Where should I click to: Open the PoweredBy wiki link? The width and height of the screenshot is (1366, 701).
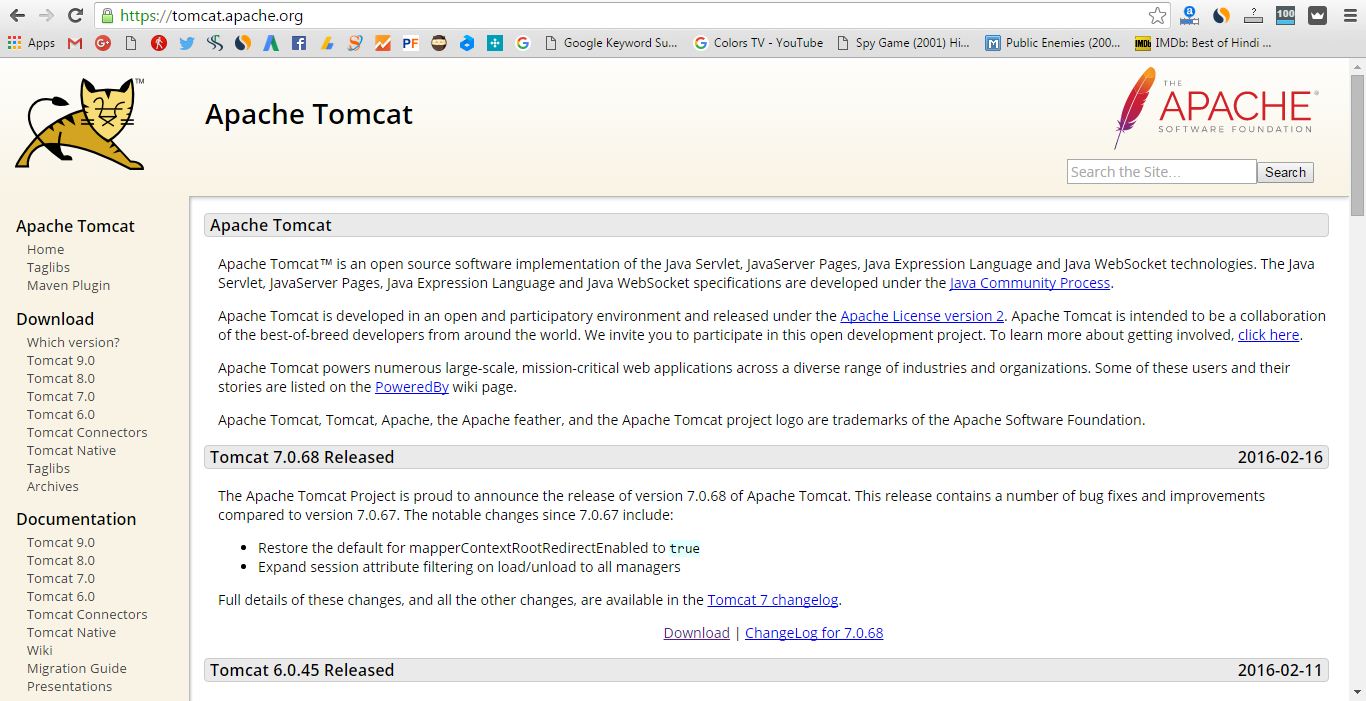[411, 387]
